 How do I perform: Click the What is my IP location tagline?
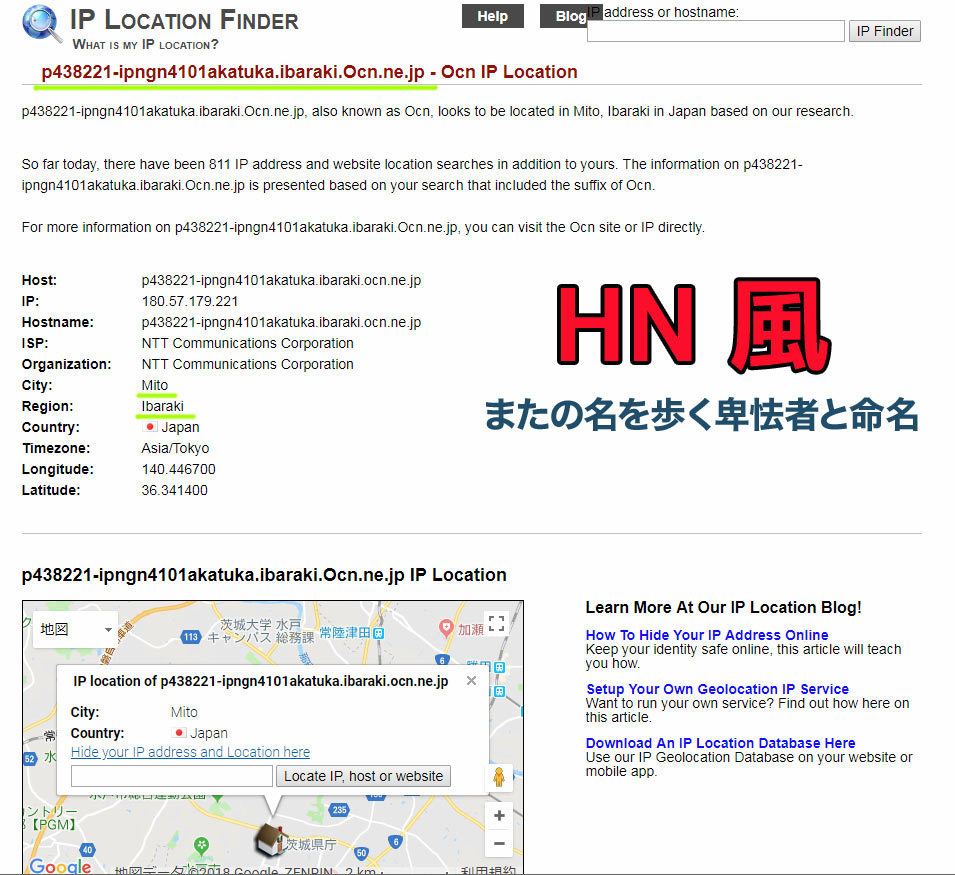146,44
